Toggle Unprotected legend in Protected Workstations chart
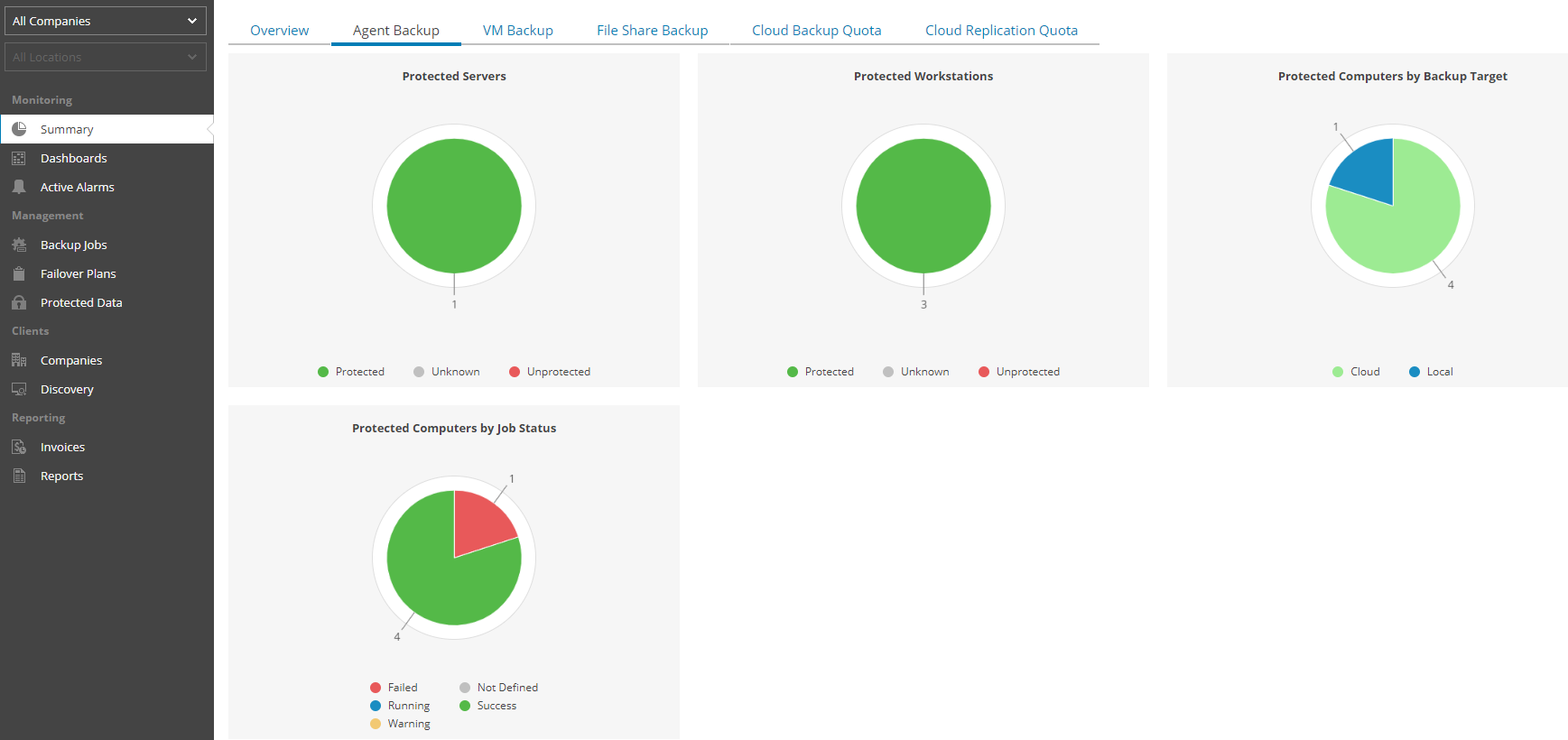Screen dimensions: 1568x740 [1019, 372]
